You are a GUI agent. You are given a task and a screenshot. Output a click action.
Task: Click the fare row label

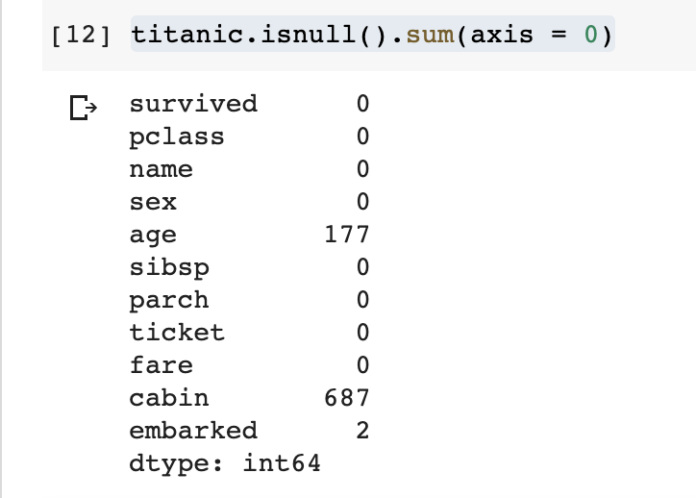tap(161, 365)
